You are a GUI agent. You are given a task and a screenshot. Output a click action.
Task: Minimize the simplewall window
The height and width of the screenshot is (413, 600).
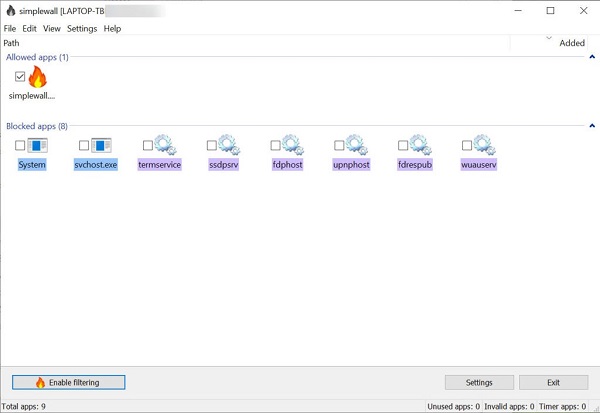pos(518,11)
